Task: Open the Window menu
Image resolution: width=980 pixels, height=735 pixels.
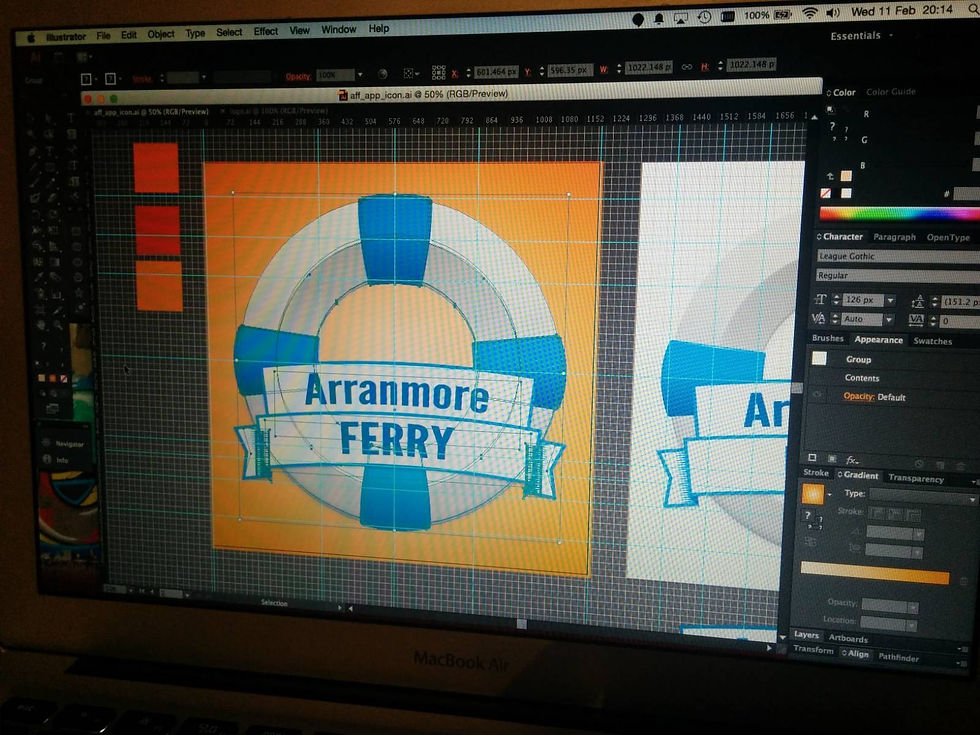Action: 339,29
